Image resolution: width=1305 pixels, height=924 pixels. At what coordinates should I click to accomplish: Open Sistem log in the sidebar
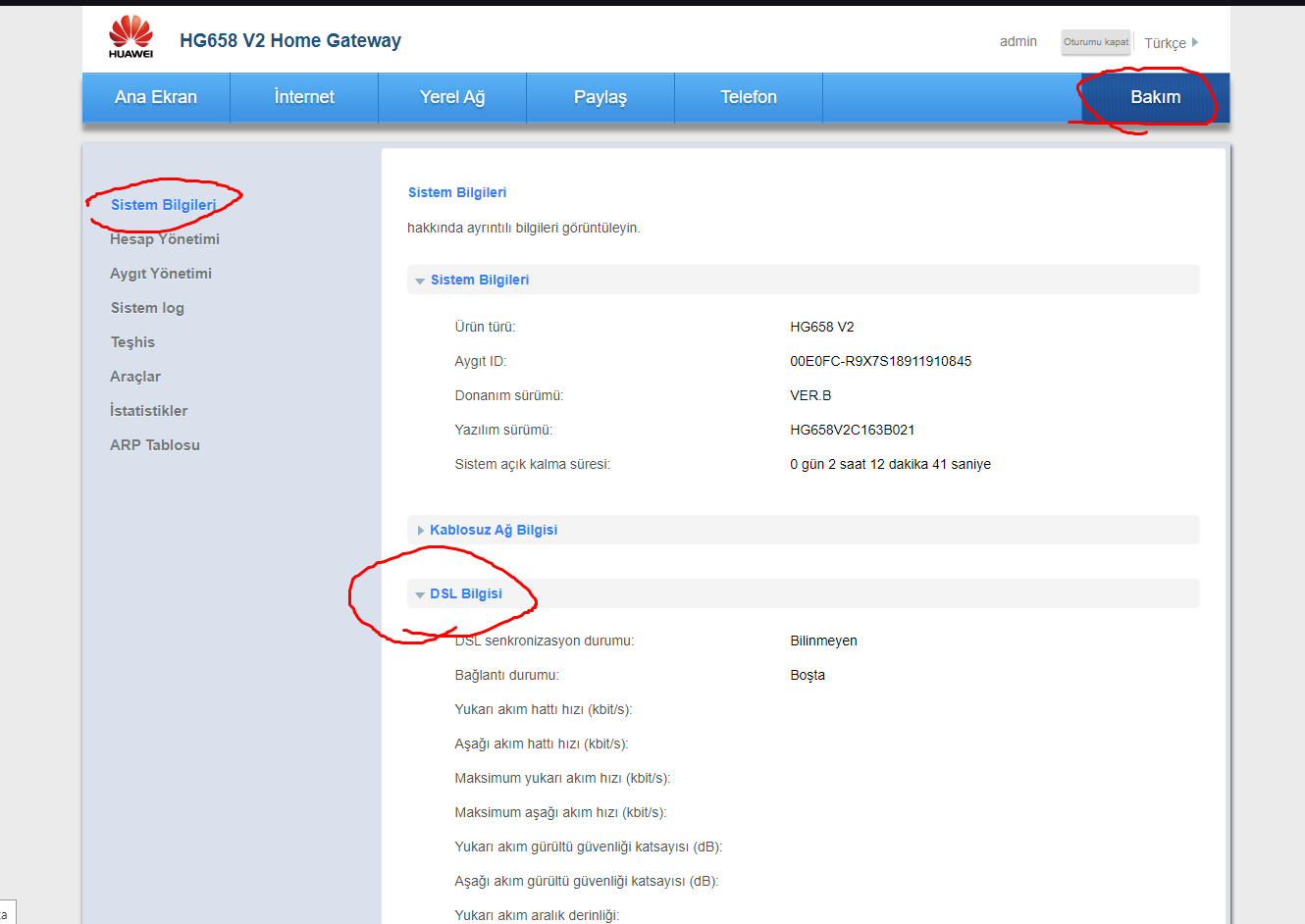[147, 308]
